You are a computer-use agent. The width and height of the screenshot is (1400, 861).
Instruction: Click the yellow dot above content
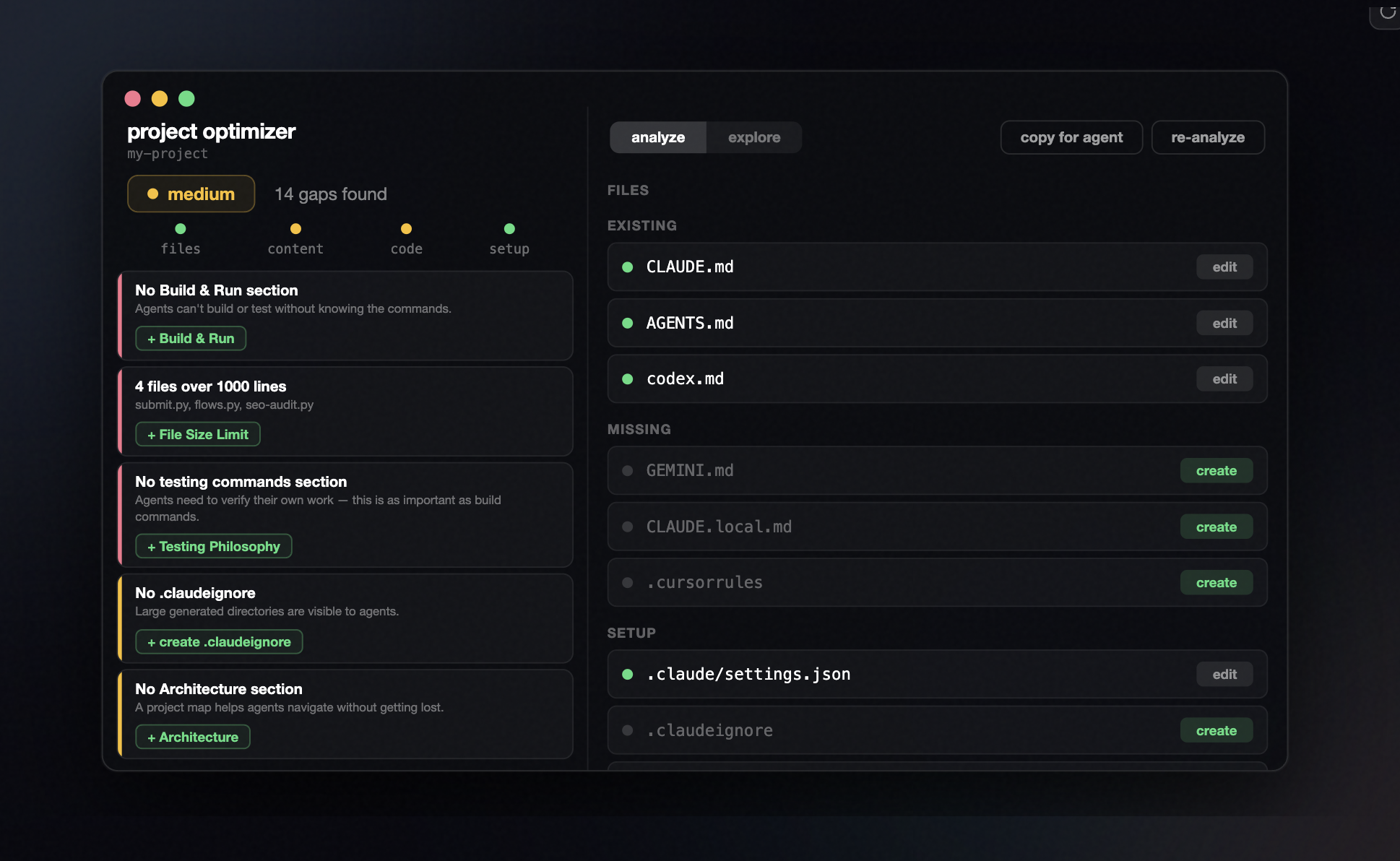(x=295, y=228)
